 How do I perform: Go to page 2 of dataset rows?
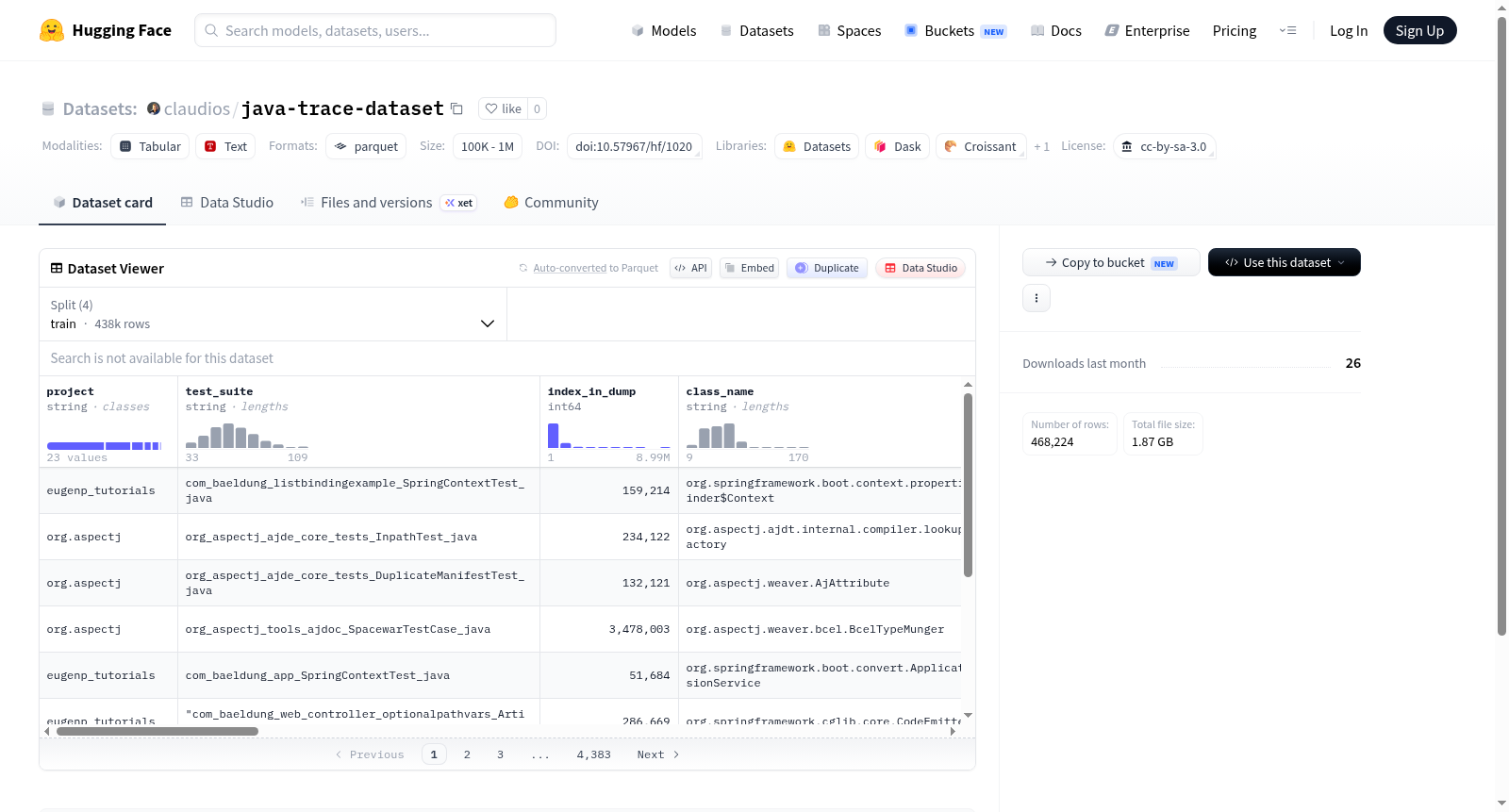(x=467, y=754)
